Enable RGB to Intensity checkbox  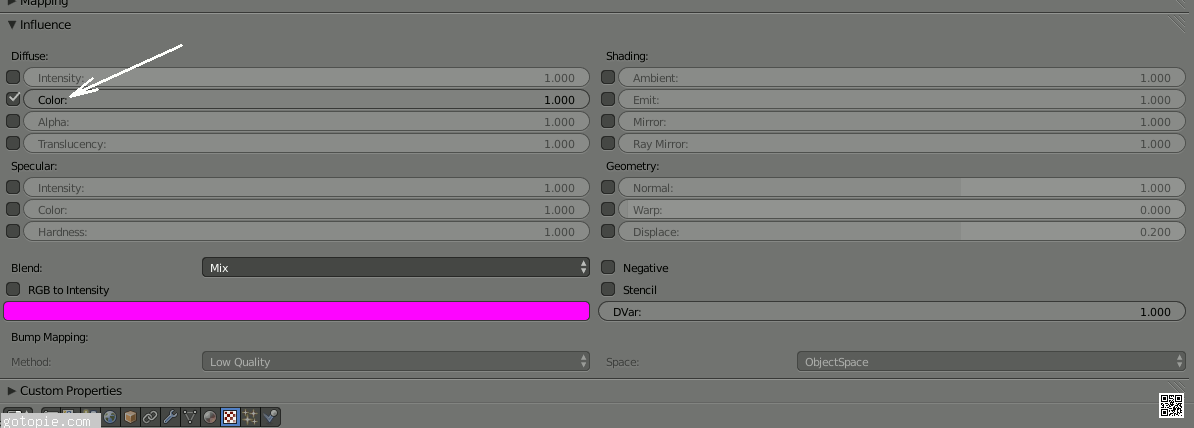pos(13,289)
